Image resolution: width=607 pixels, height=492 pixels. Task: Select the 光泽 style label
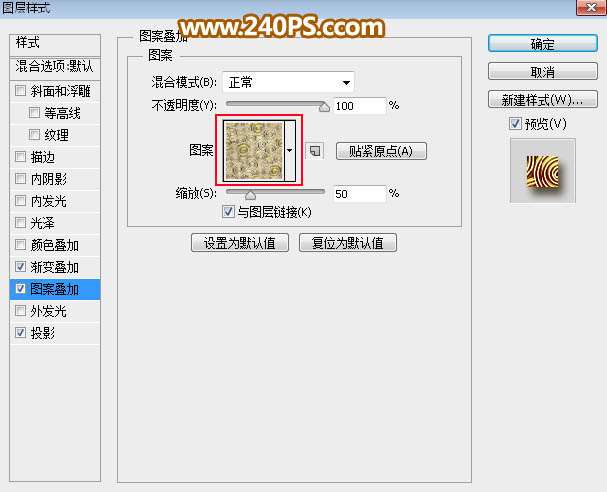(43, 223)
